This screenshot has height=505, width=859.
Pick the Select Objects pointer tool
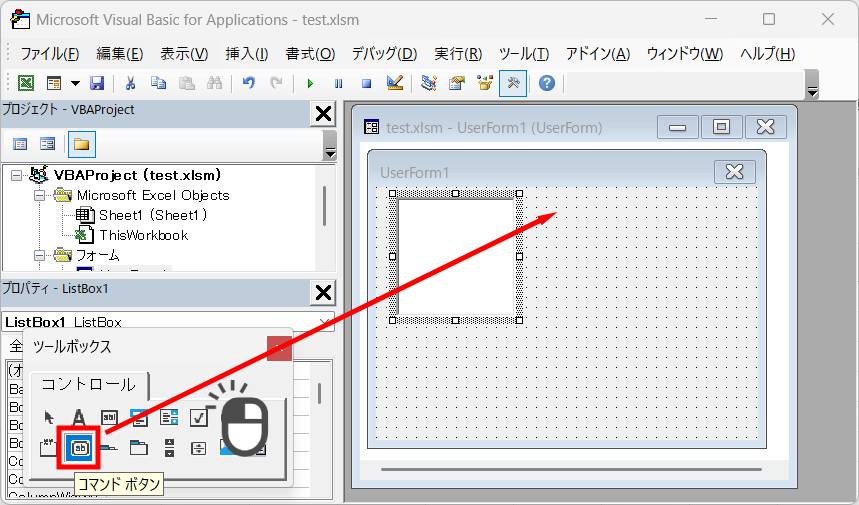(x=49, y=418)
